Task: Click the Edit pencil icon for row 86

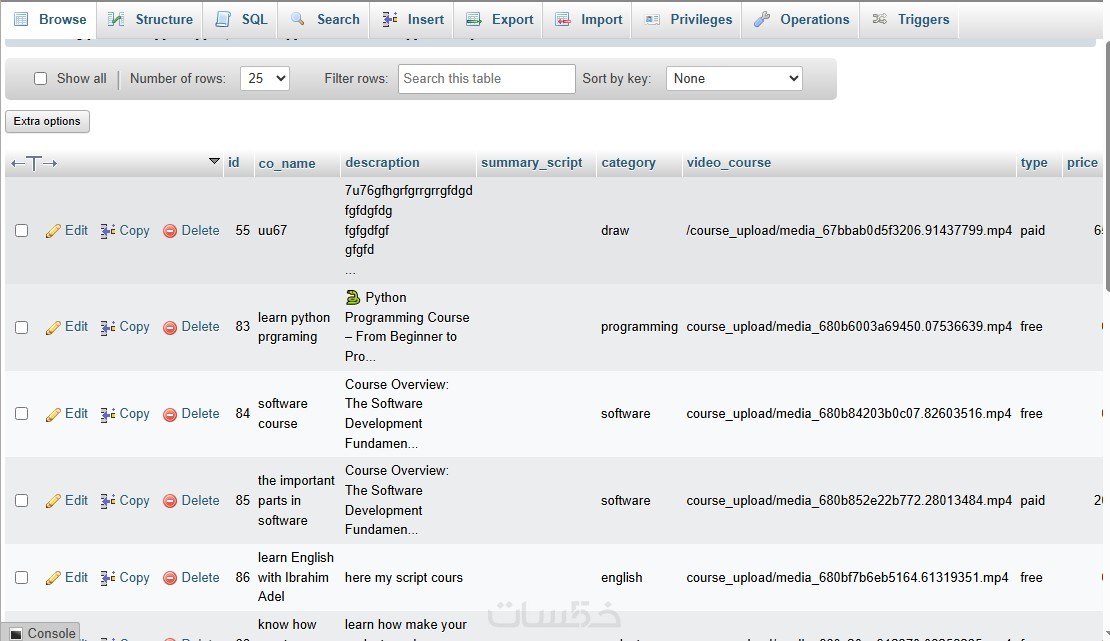Action: pyautogui.click(x=53, y=578)
